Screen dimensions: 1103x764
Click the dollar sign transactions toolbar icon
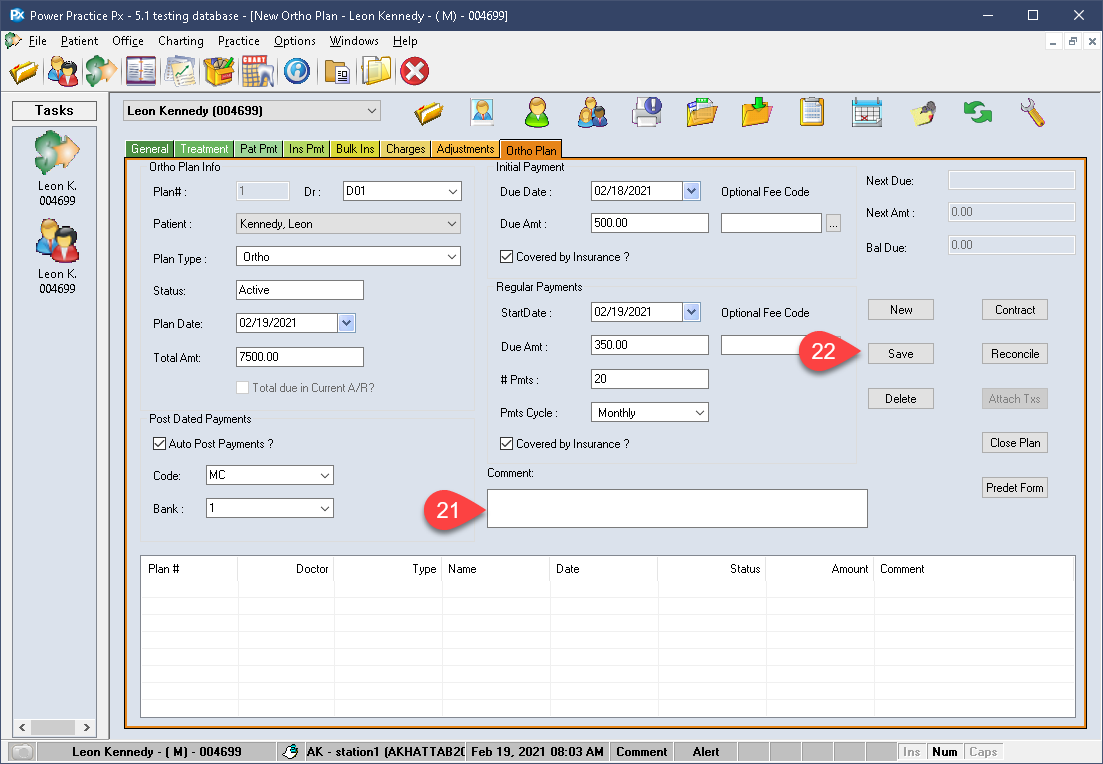tap(101, 71)
